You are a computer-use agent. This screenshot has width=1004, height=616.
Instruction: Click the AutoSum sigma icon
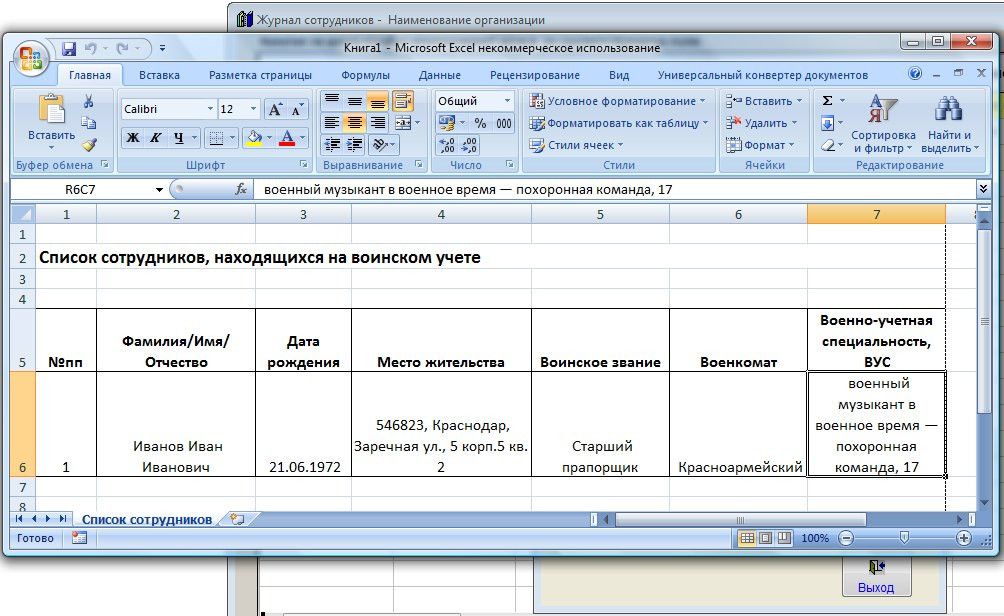point(827,101)
